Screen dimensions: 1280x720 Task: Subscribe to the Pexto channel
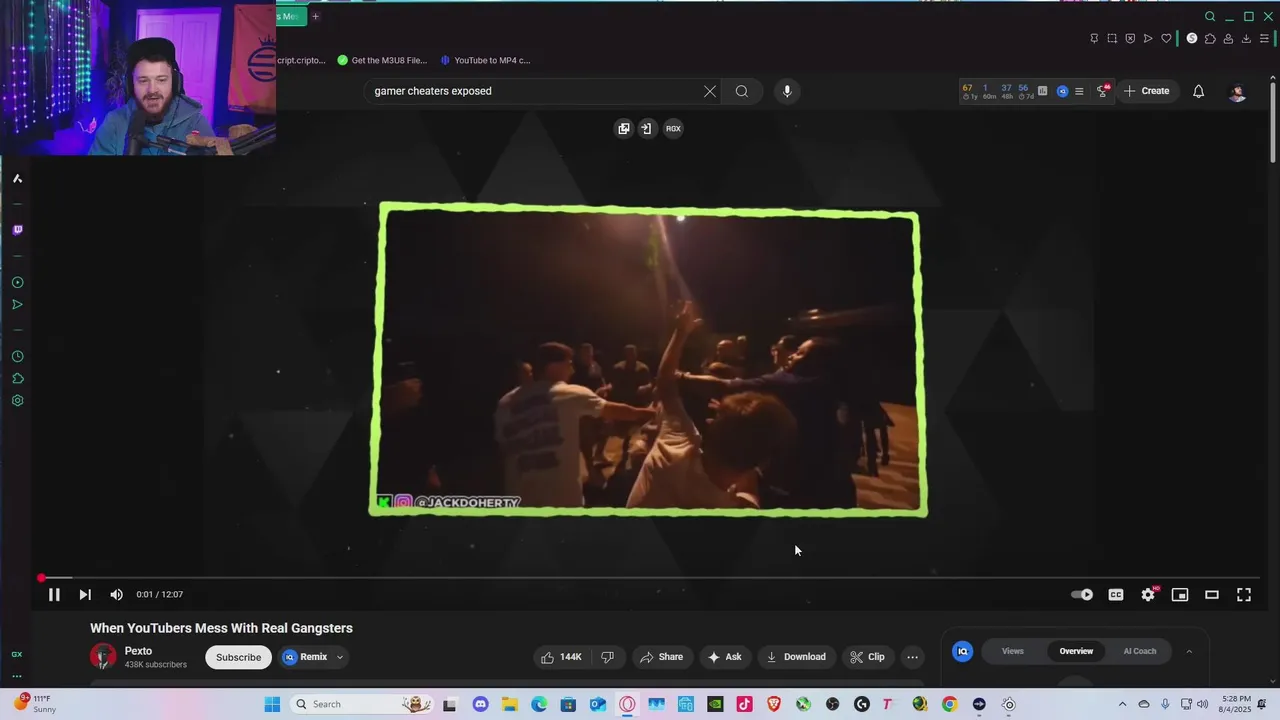[239, 657]
